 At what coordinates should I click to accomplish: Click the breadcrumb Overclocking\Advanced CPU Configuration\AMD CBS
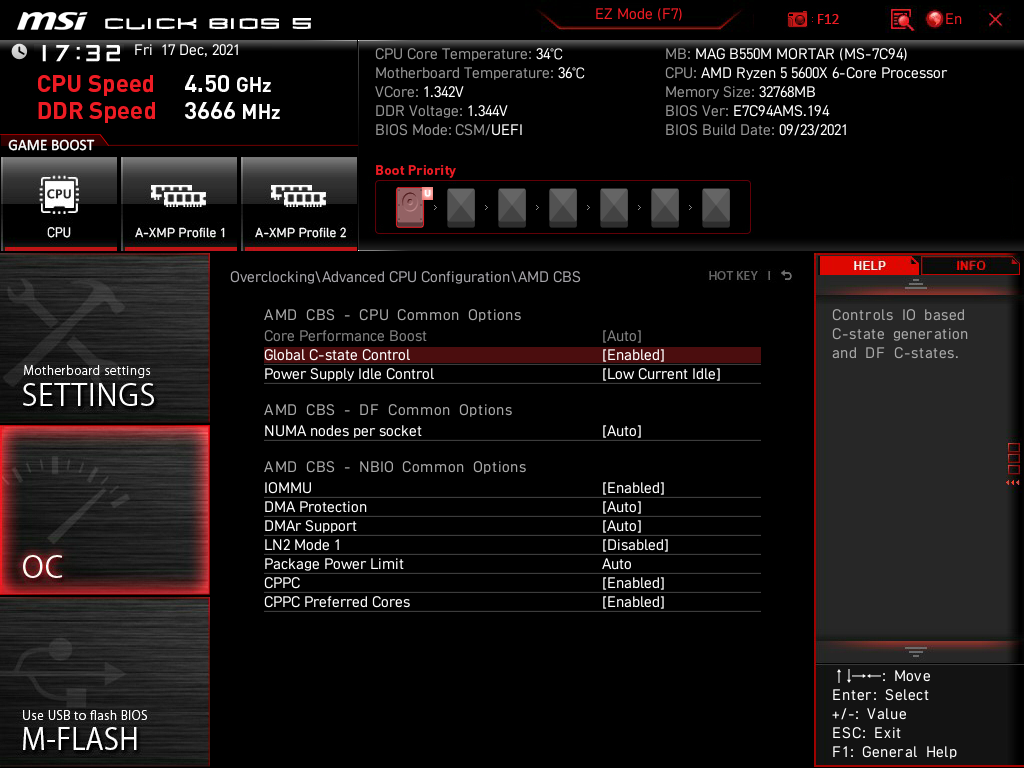(405, 277)
